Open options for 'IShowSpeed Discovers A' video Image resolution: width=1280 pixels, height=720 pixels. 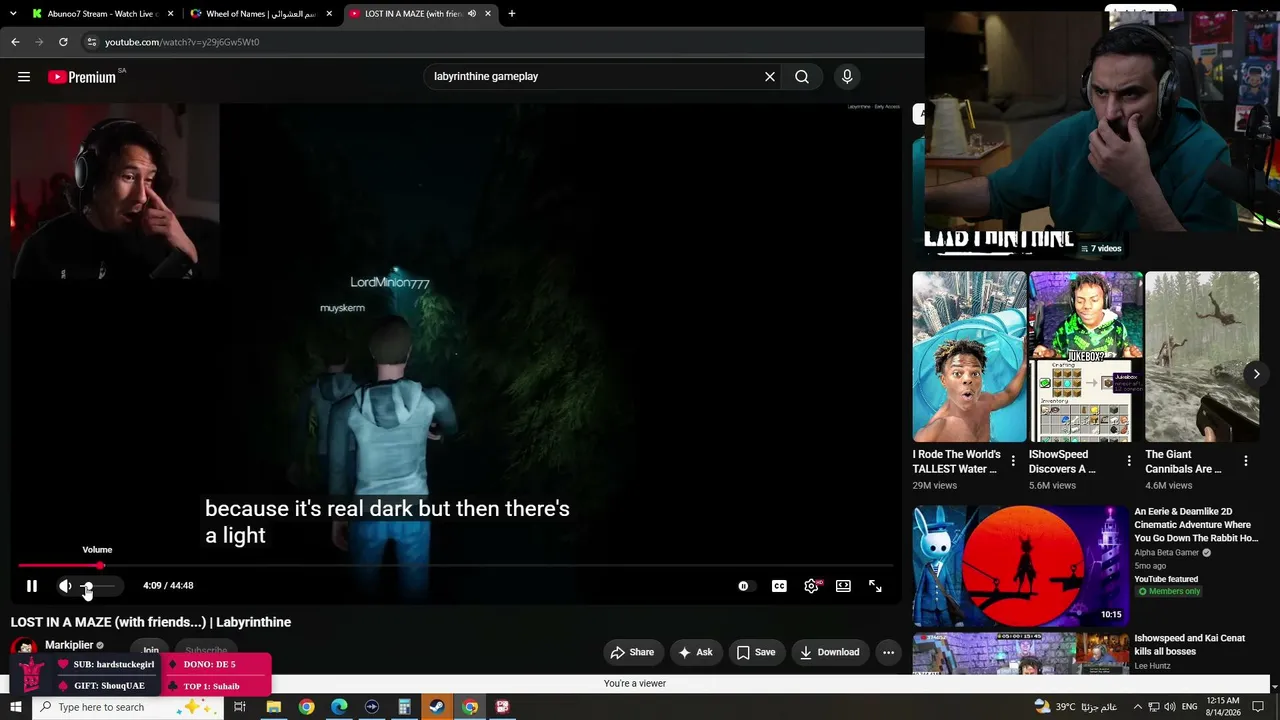(1129, 461)
